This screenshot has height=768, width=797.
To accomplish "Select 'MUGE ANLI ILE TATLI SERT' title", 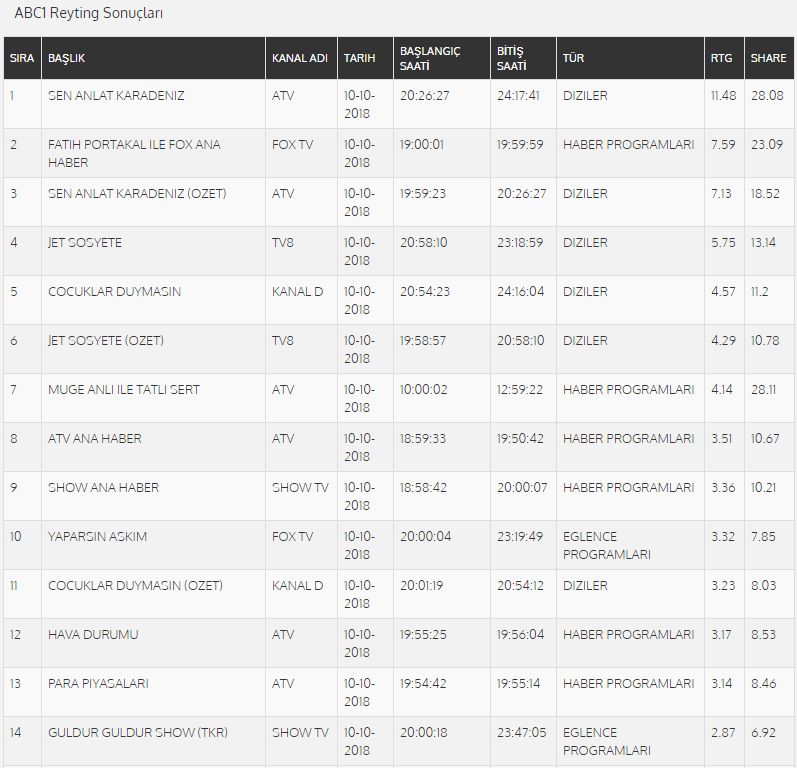I will (124, 390).
